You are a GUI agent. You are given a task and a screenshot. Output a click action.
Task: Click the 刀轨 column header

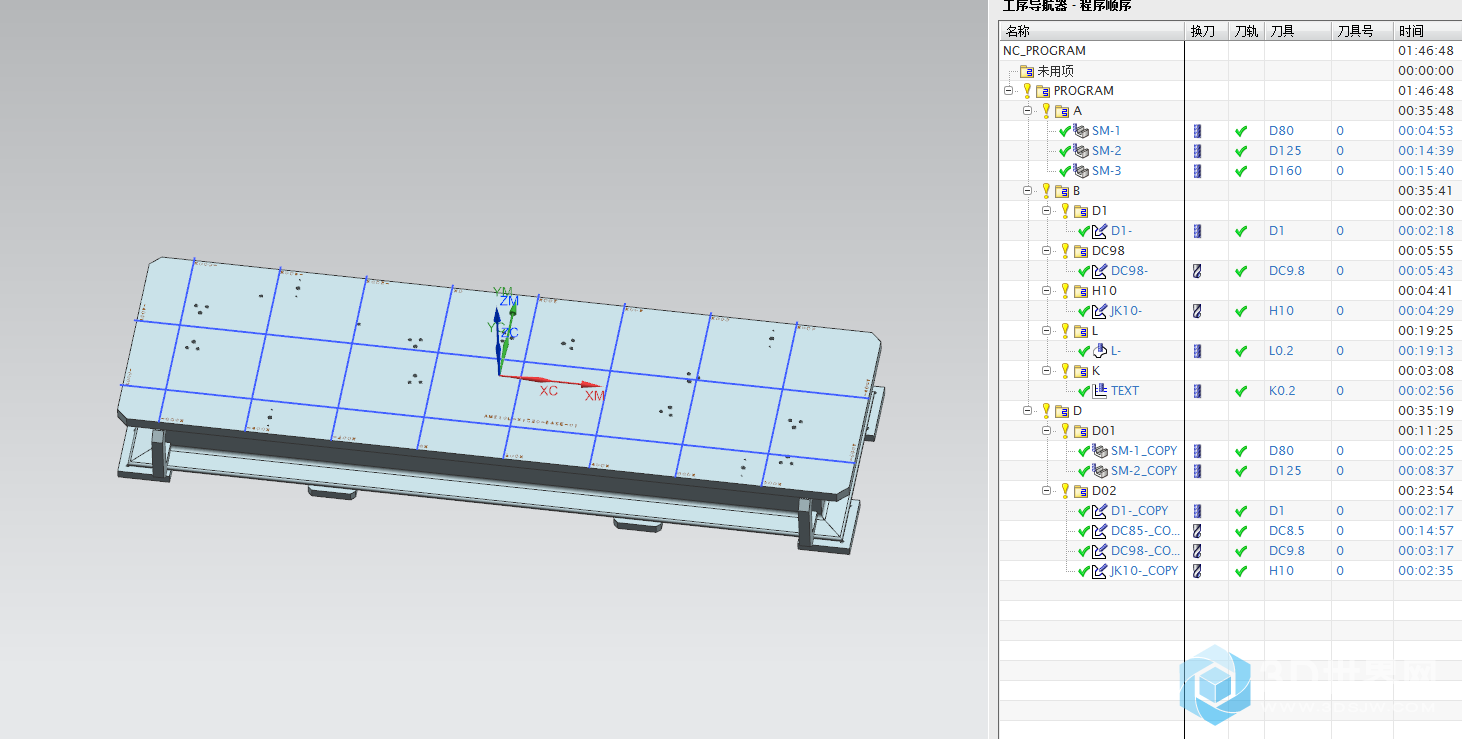pyautogui.click(x=1246, y=31)
